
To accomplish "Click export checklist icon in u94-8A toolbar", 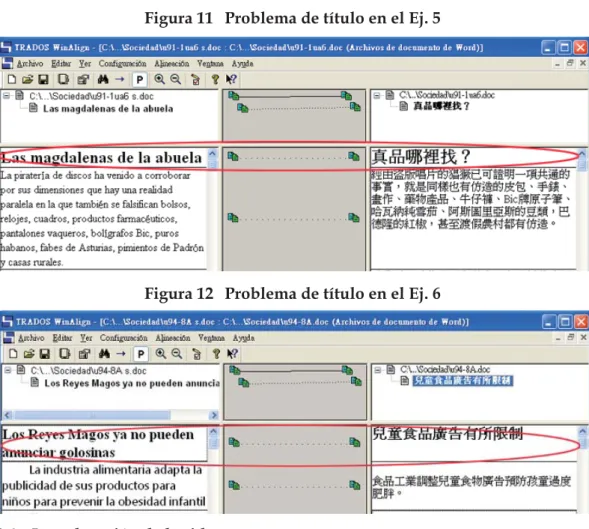I will pos(196,354).
